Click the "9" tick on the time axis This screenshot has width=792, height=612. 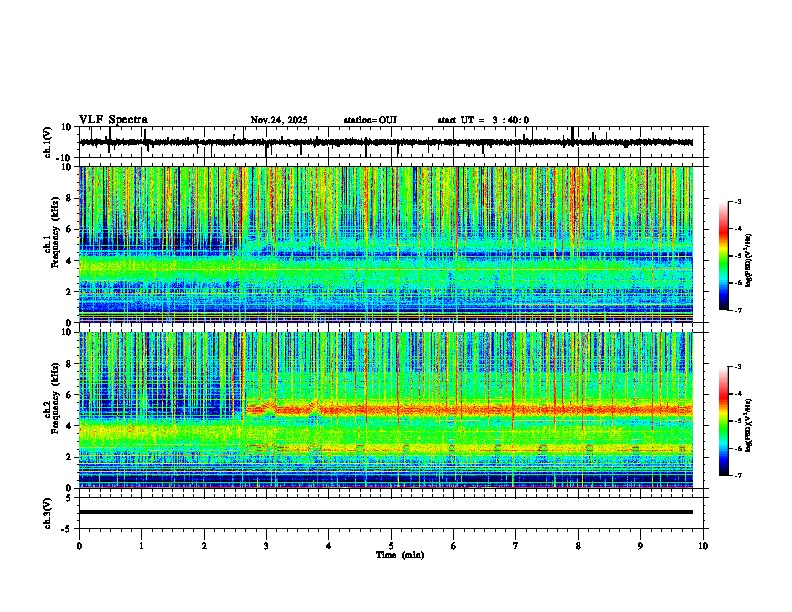640,546
